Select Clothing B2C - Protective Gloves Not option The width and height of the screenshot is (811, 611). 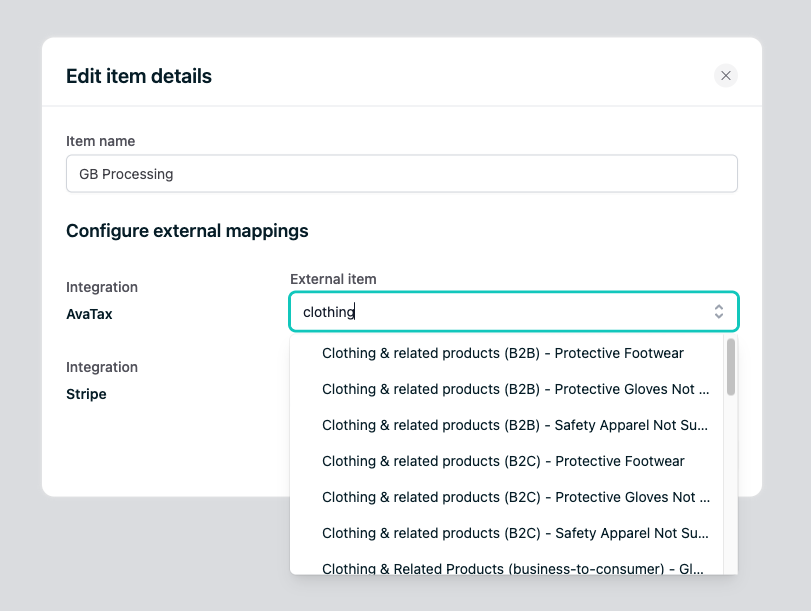(506, 497)
